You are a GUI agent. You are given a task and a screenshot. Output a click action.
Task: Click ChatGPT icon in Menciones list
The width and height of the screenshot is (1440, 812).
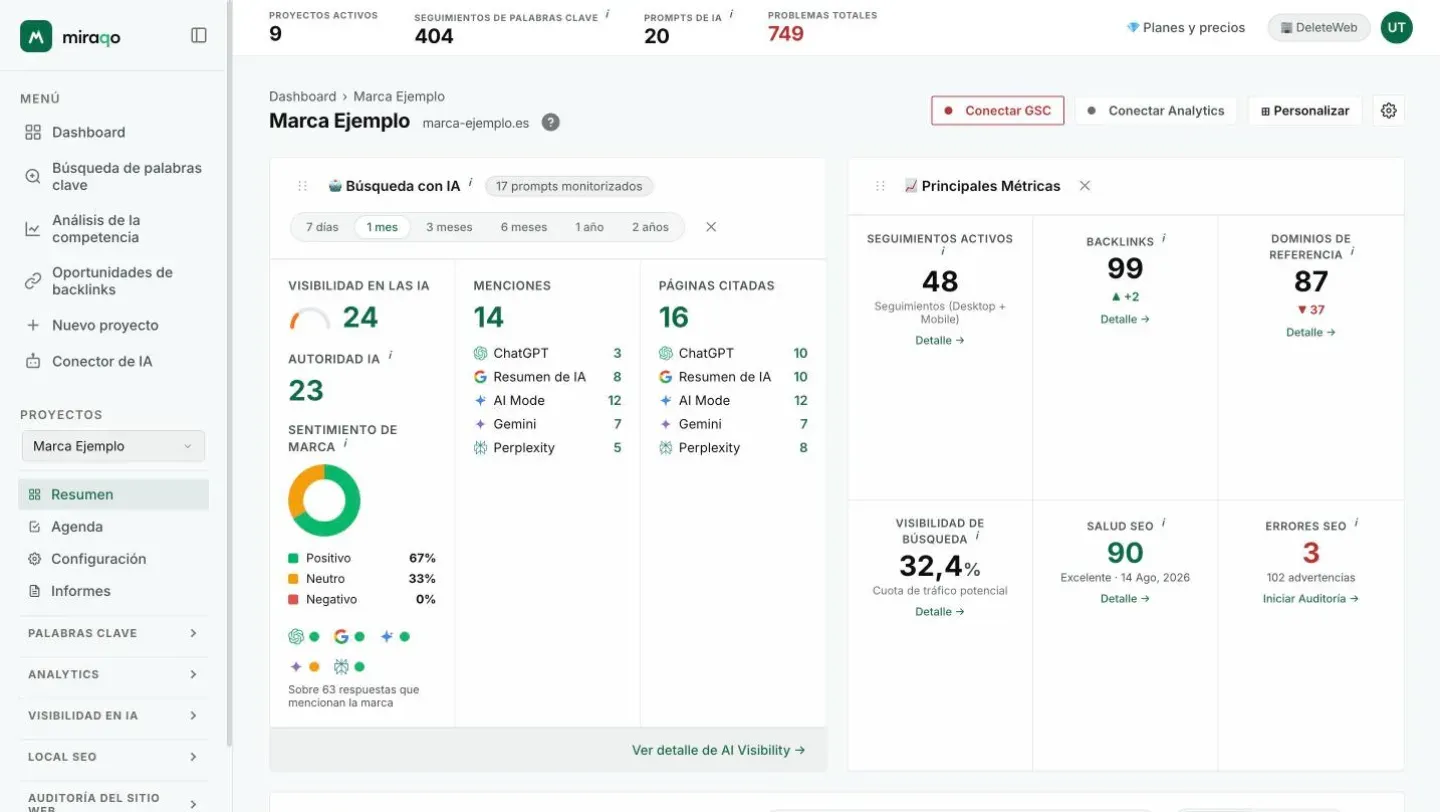pos(480,353)
